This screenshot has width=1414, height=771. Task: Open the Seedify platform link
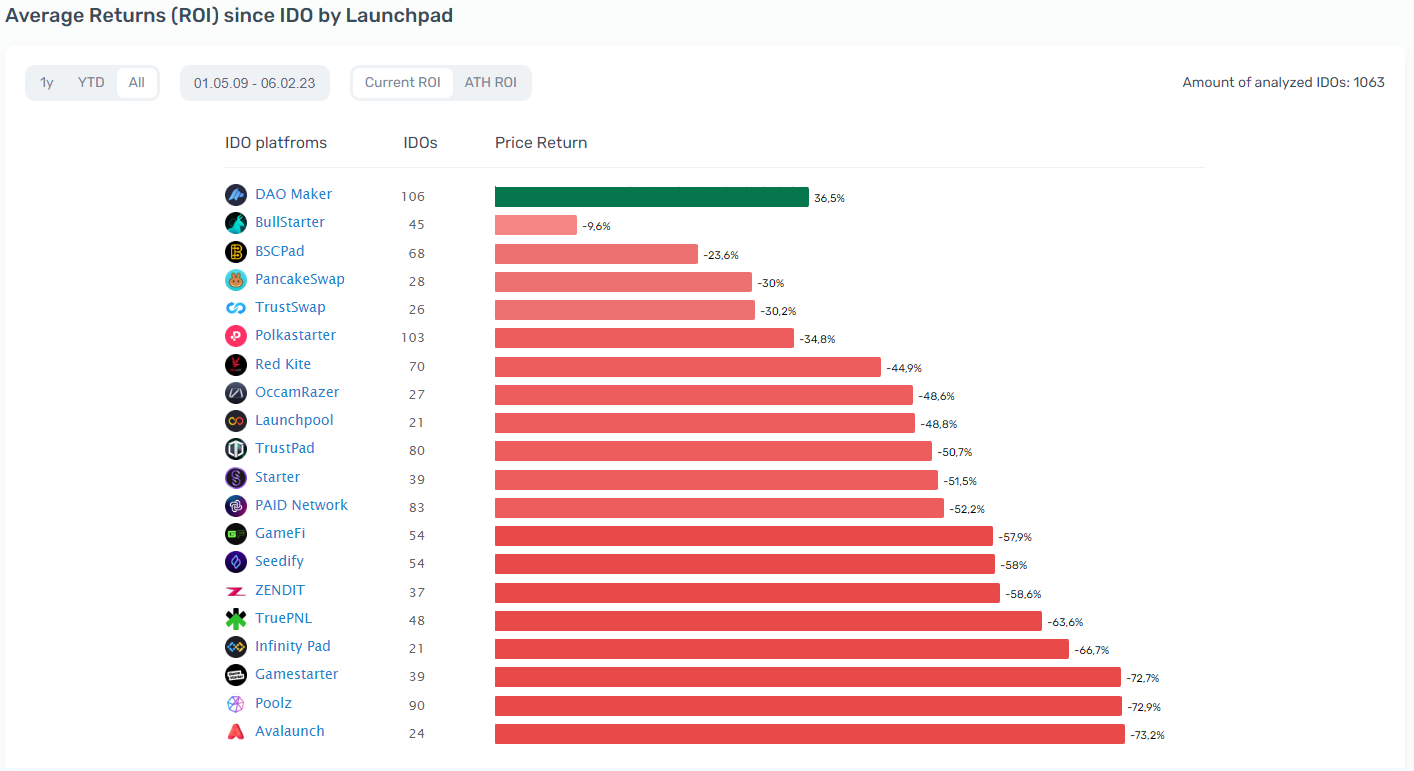click(279, 561)
